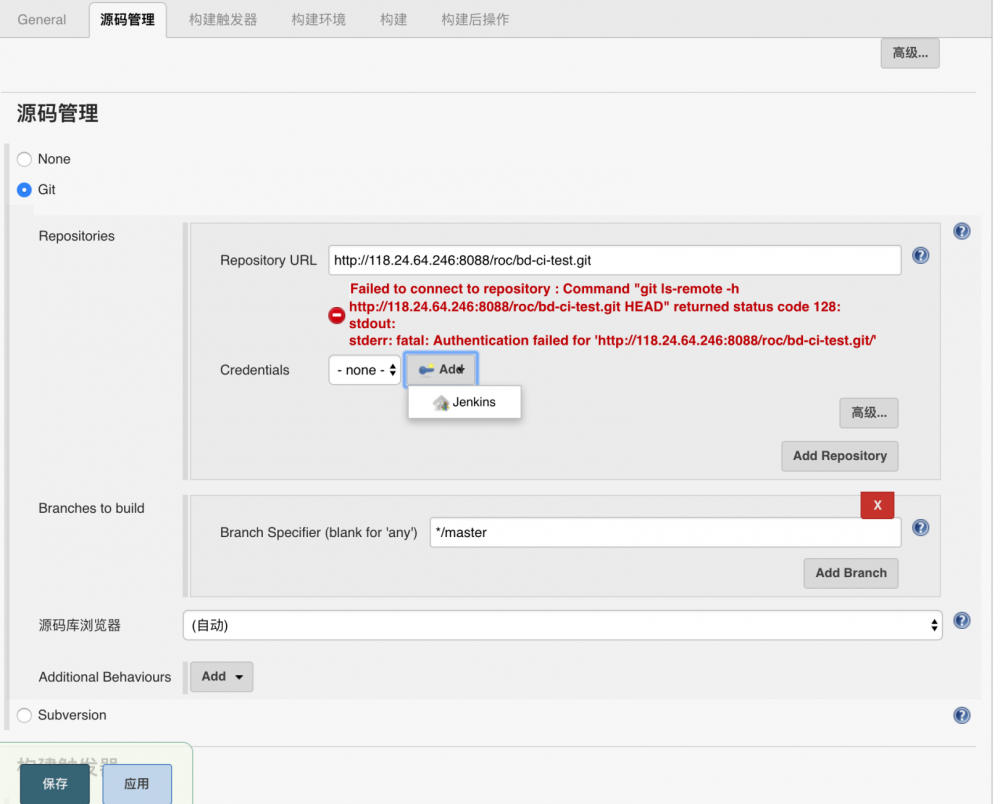
Task: Remove the branch via the red X button
Action: coord(877,505)
